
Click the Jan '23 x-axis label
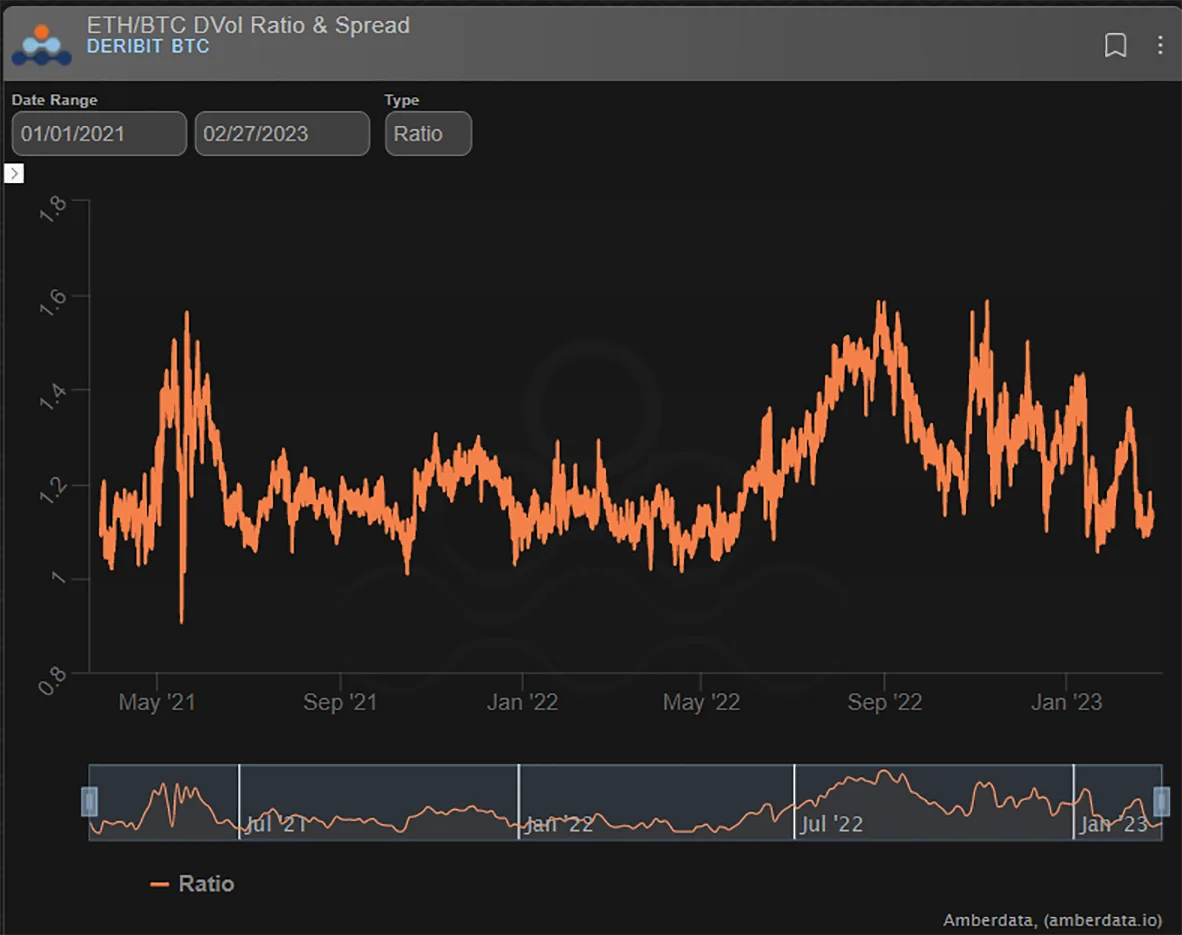coord(1066,702)
